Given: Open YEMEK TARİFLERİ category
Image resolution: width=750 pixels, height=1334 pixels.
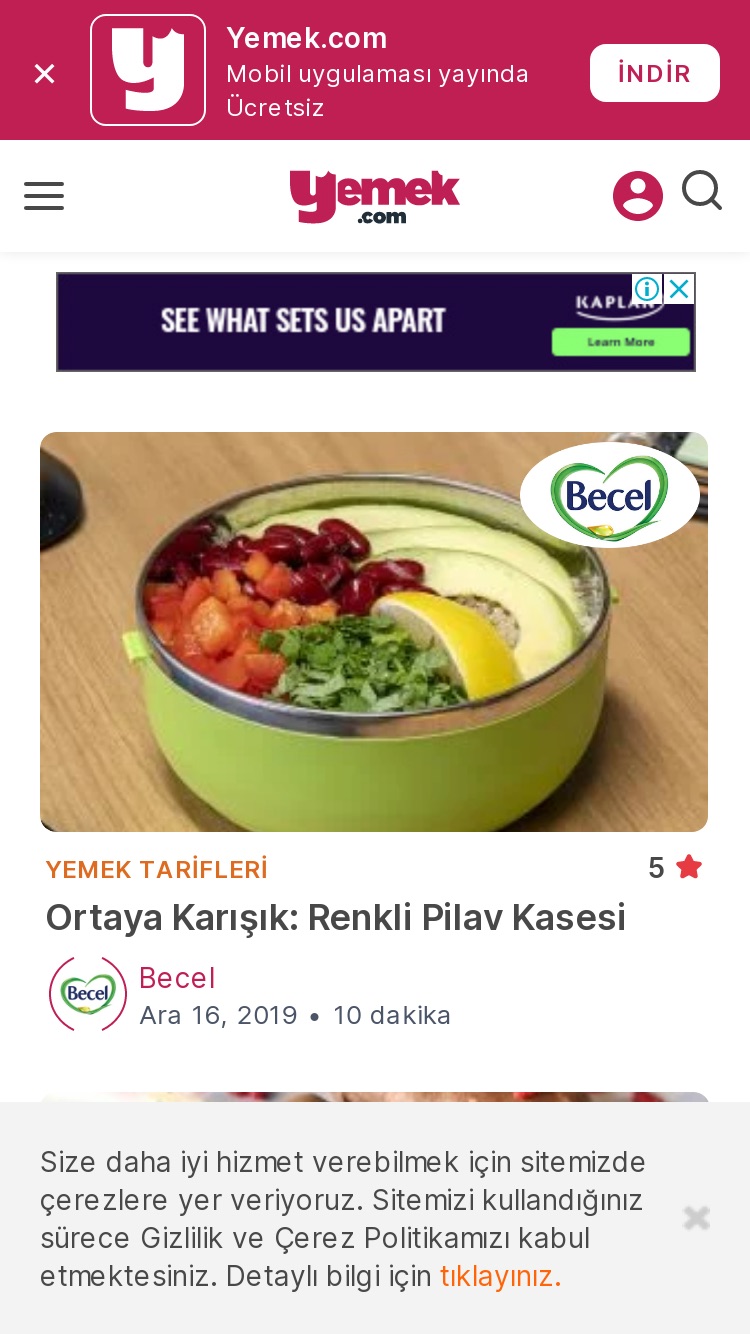Looking at the screenshot, I should click(157, 869).
